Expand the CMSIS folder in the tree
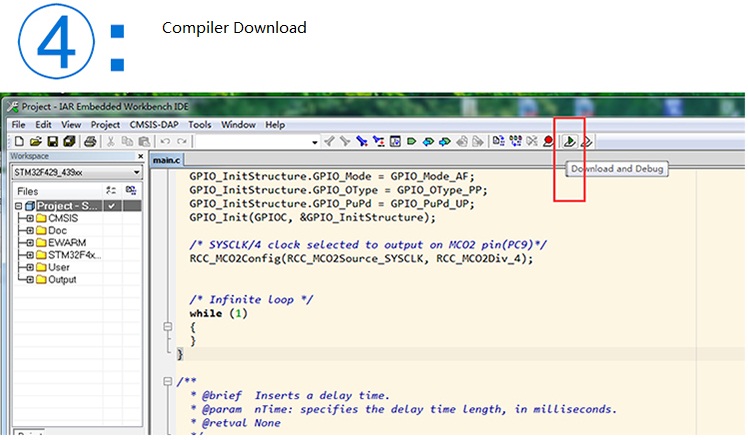748x440 pixels. pos(30,218)
